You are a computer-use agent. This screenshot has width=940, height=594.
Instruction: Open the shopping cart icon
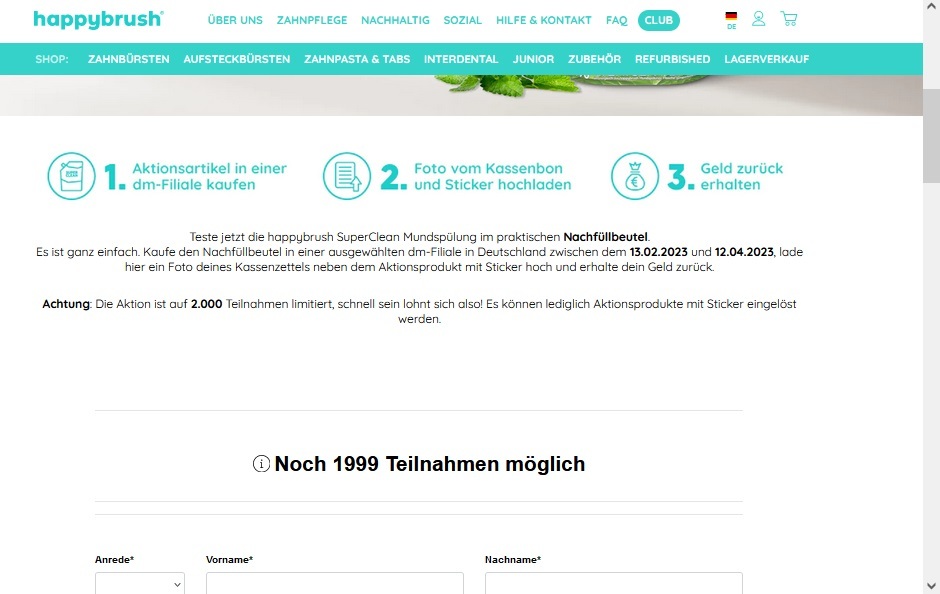pos(789,19)
